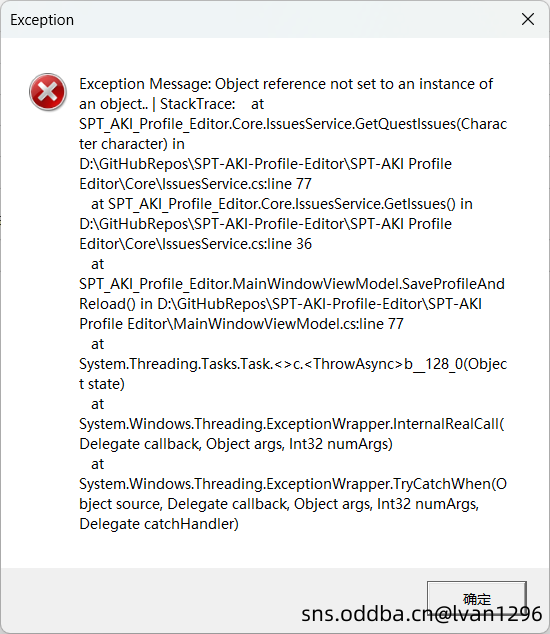Click the GetQuestIssues(Charac stack line
550x634 pixels.
pos(293,124)
